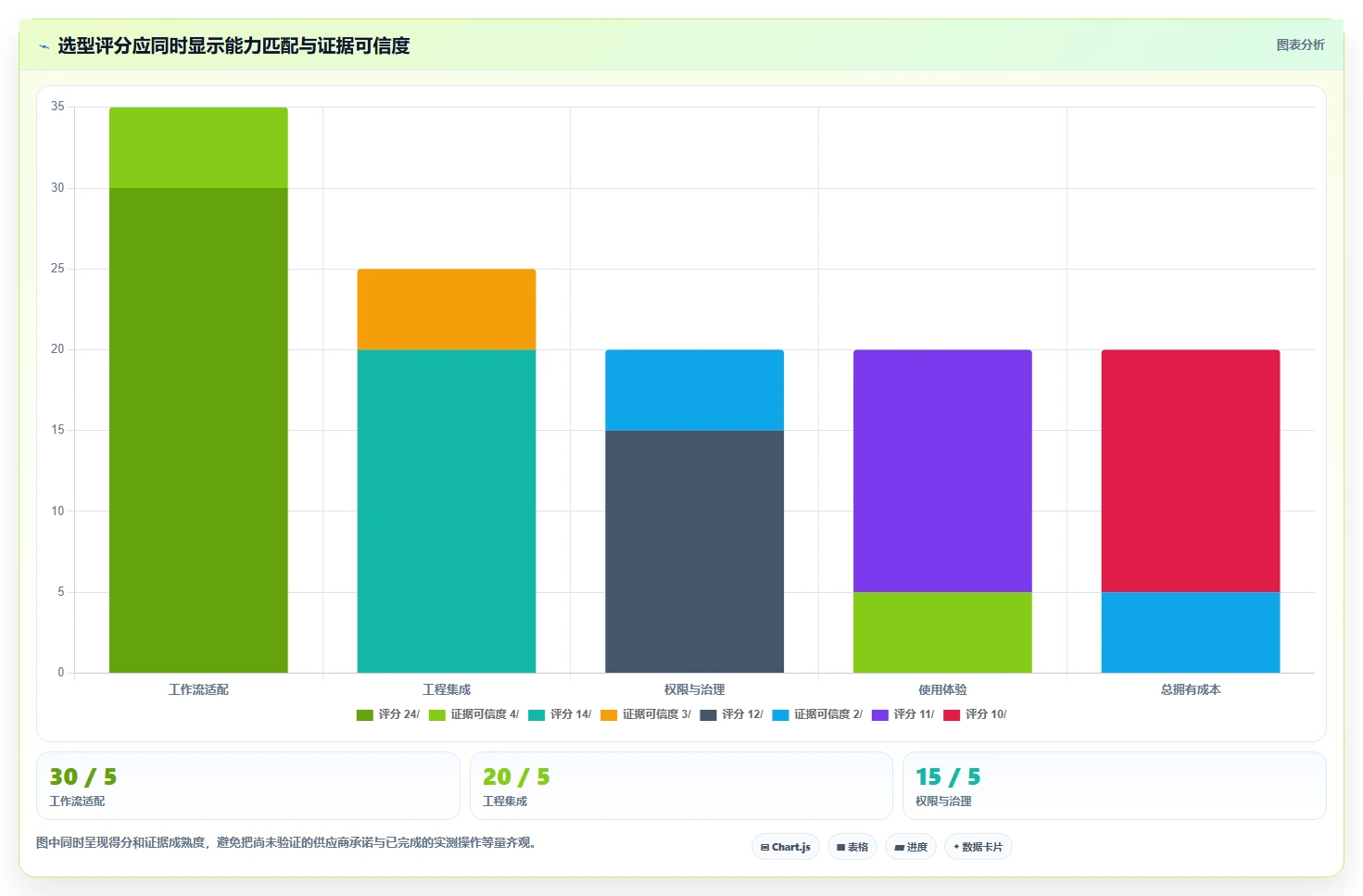
Task: Click x-axis label 工程集成
Action: tap(447, 689)
